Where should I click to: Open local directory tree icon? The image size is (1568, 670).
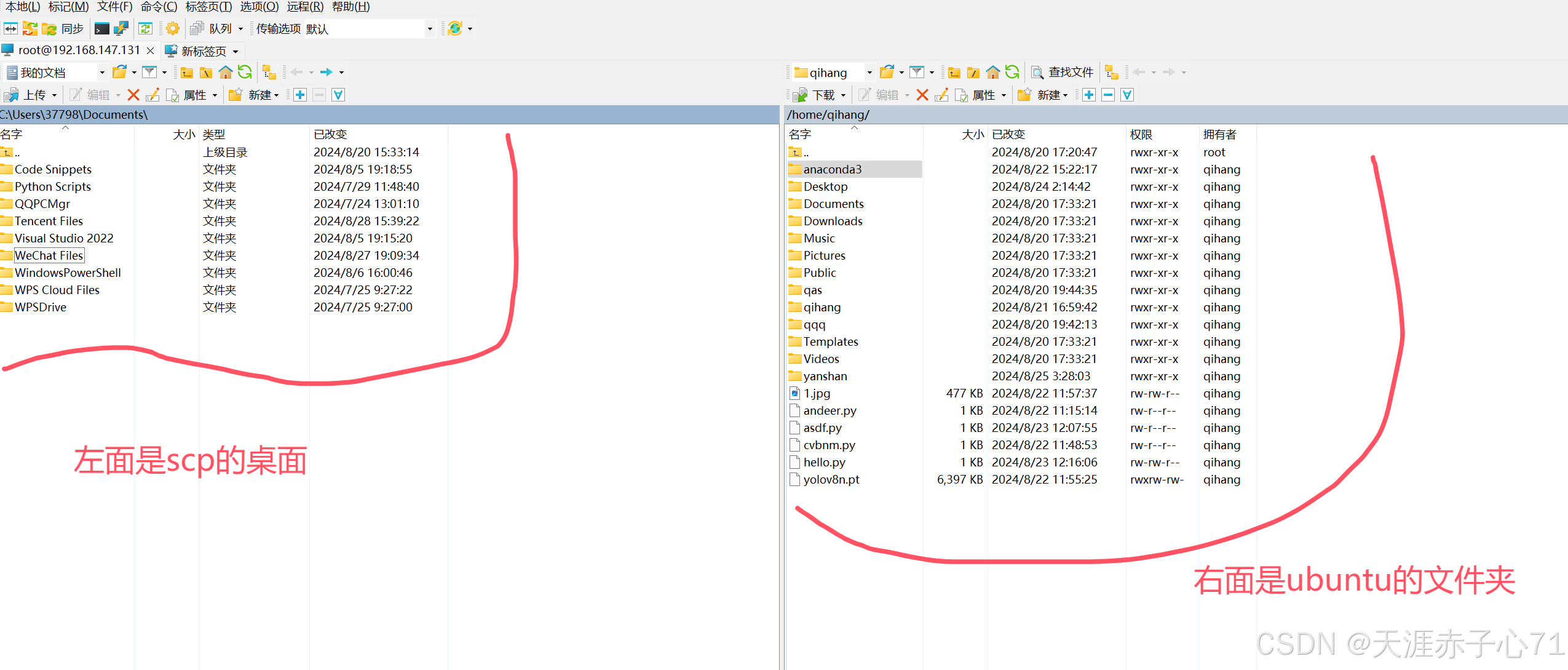pos(269,73)
